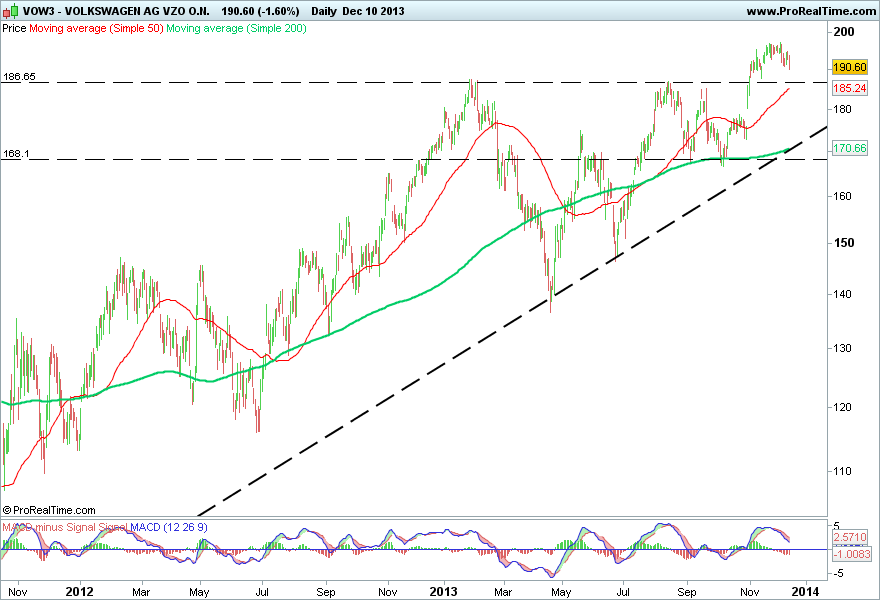The height and width of the screenshot is (600, 880).
Task: Click the May label between Mar and Jul 2012
Action: tap(199, 592)
